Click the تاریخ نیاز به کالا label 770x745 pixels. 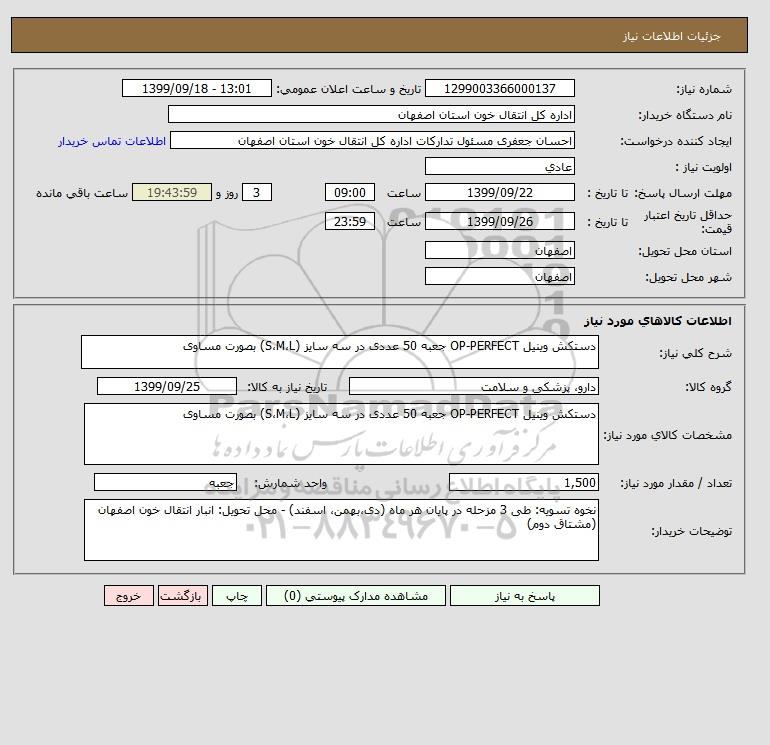(x=287, y=387)
